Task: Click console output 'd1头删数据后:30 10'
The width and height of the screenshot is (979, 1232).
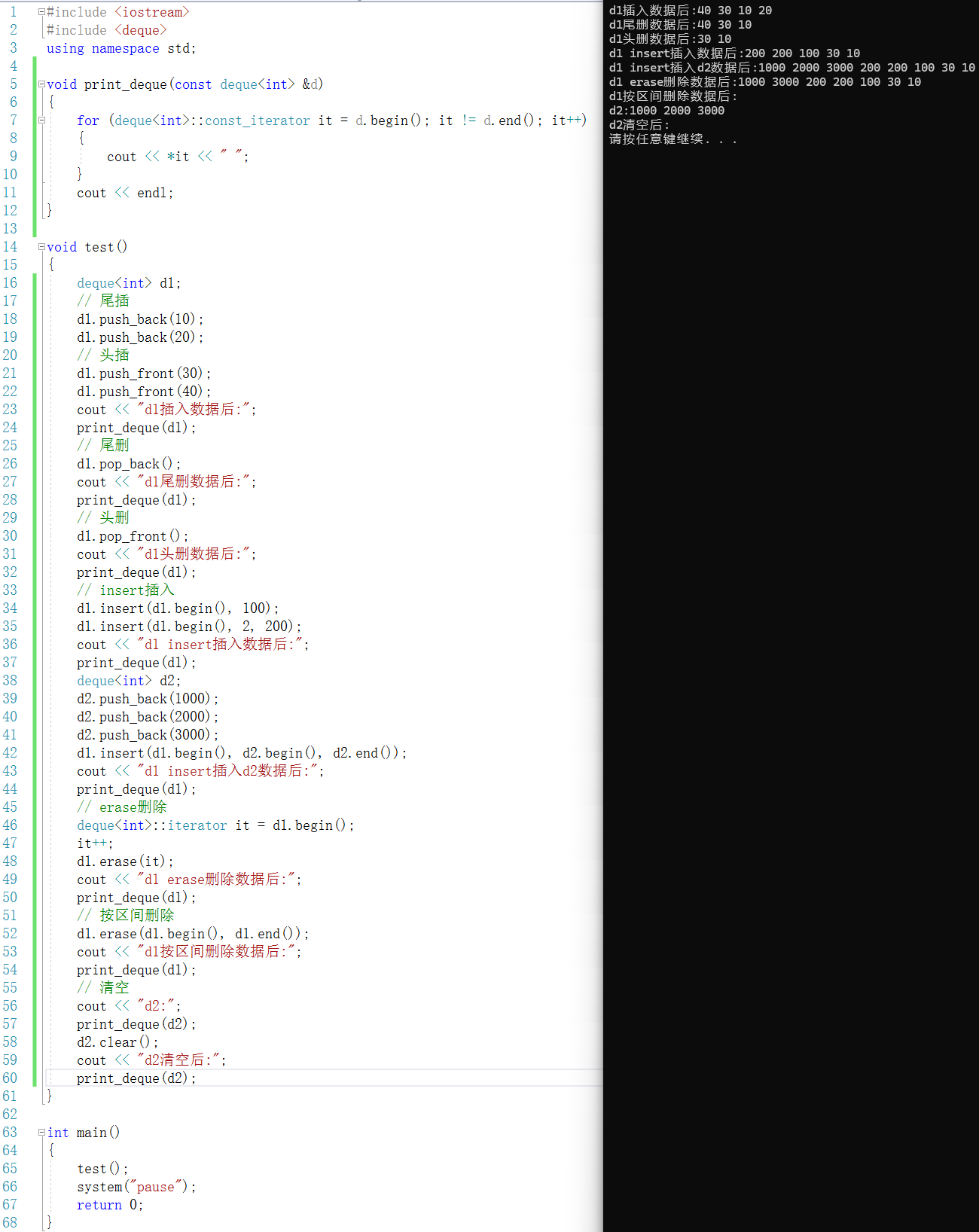Action: [x=670, y=39]
